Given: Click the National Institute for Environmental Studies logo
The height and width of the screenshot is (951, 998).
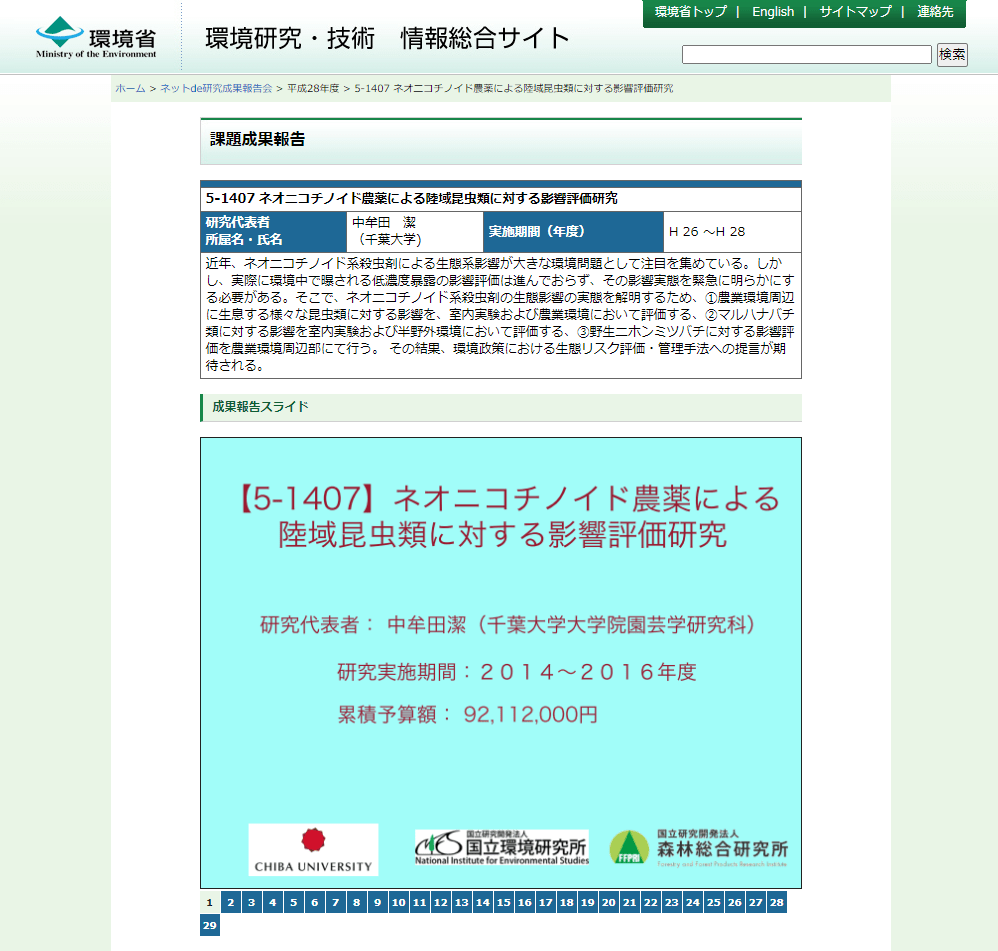Looking at the screenshot, I should (502, 847).
